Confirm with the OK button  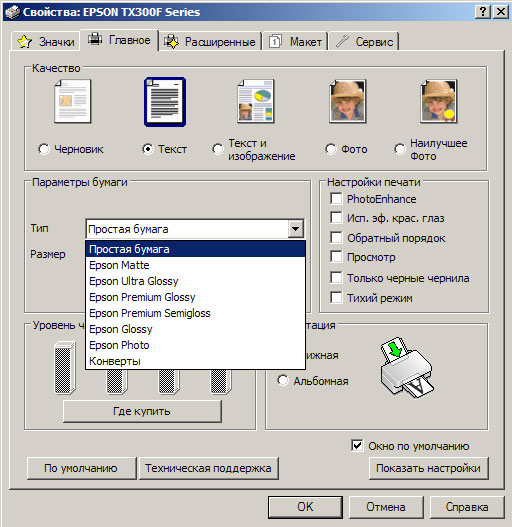305,506
